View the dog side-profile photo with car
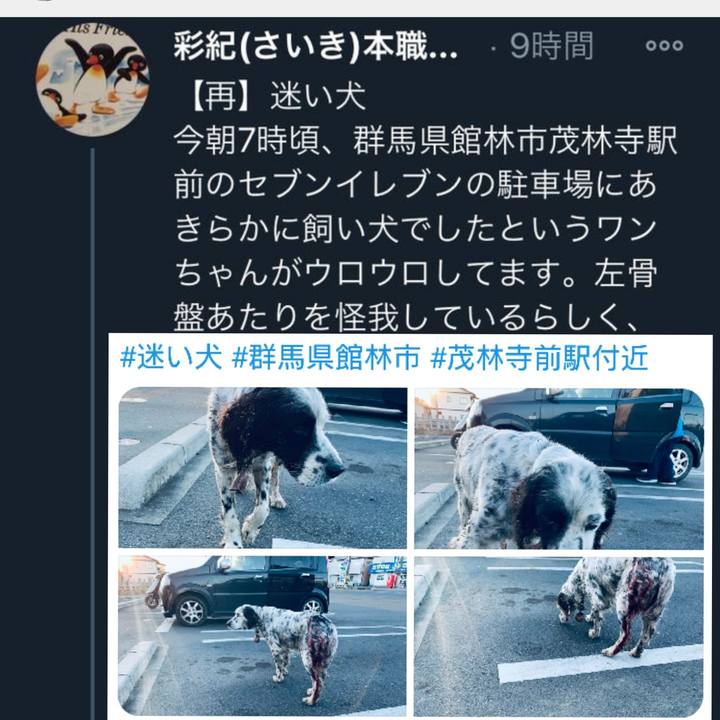 (263, 636)
